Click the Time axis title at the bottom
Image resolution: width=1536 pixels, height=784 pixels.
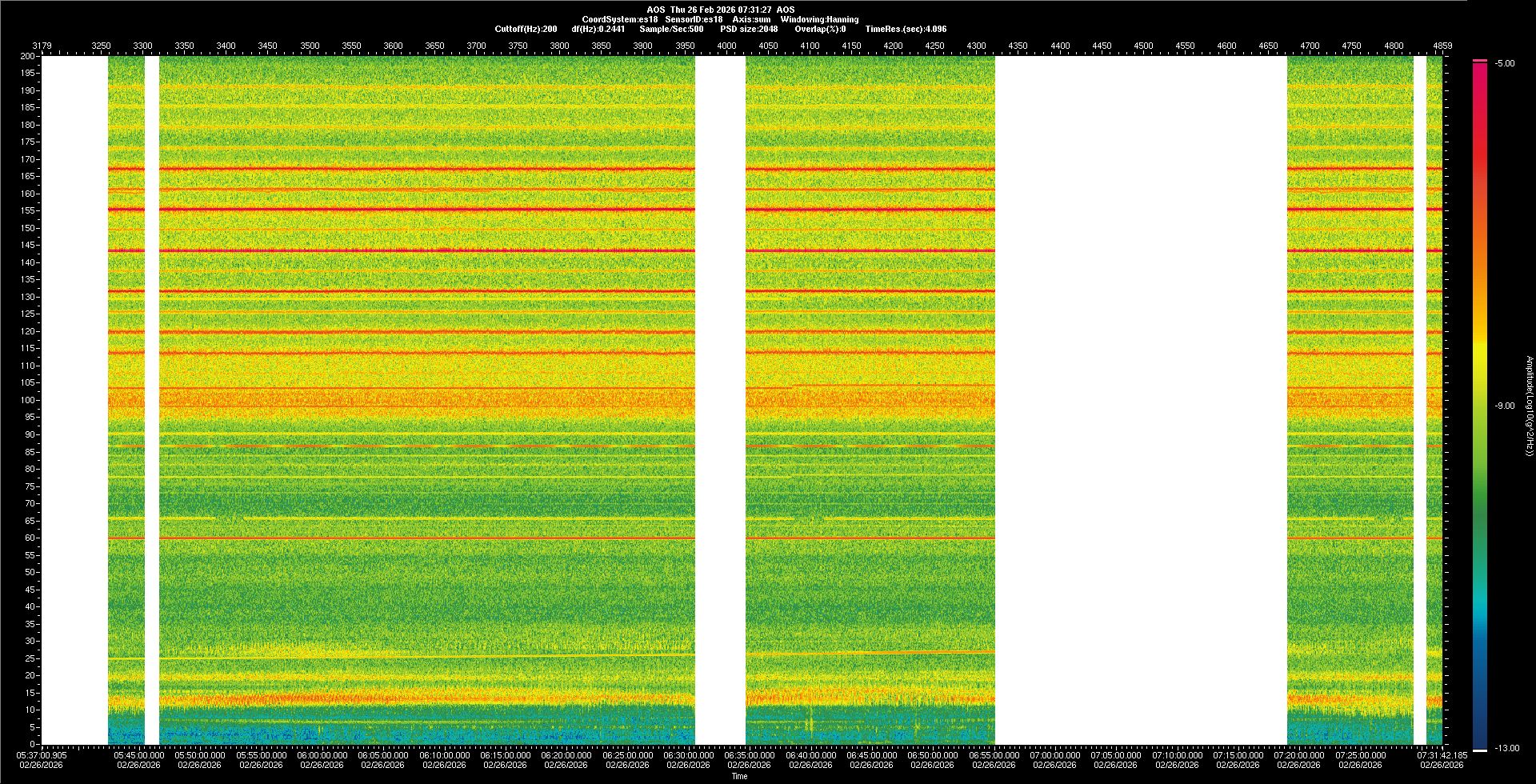point(739,776)
